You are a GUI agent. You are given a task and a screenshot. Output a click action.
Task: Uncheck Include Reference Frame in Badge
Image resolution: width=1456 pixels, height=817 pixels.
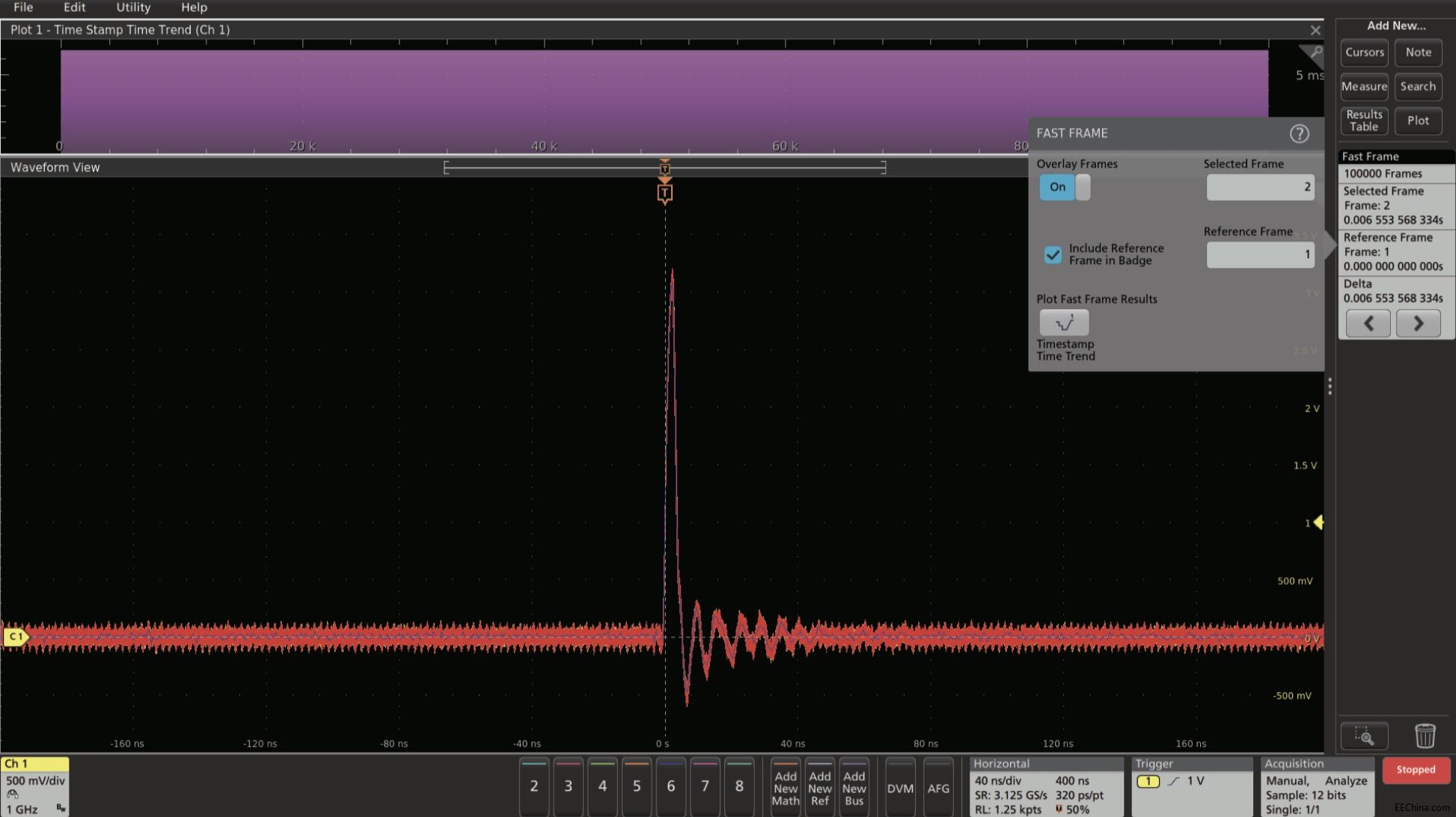[x=1053, y=254]
